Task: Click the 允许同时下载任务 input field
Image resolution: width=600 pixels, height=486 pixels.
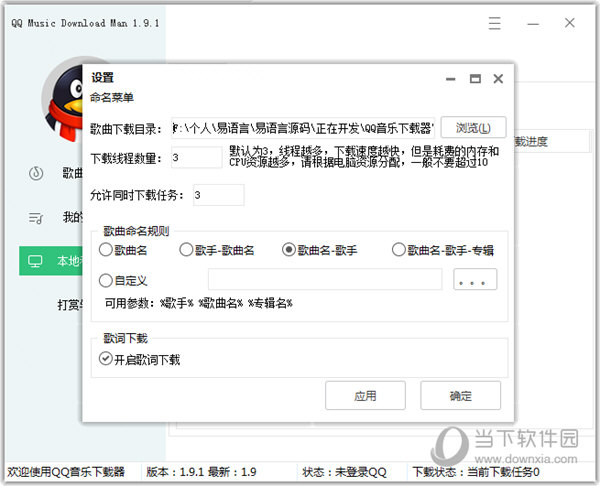Action: (219, 195)
